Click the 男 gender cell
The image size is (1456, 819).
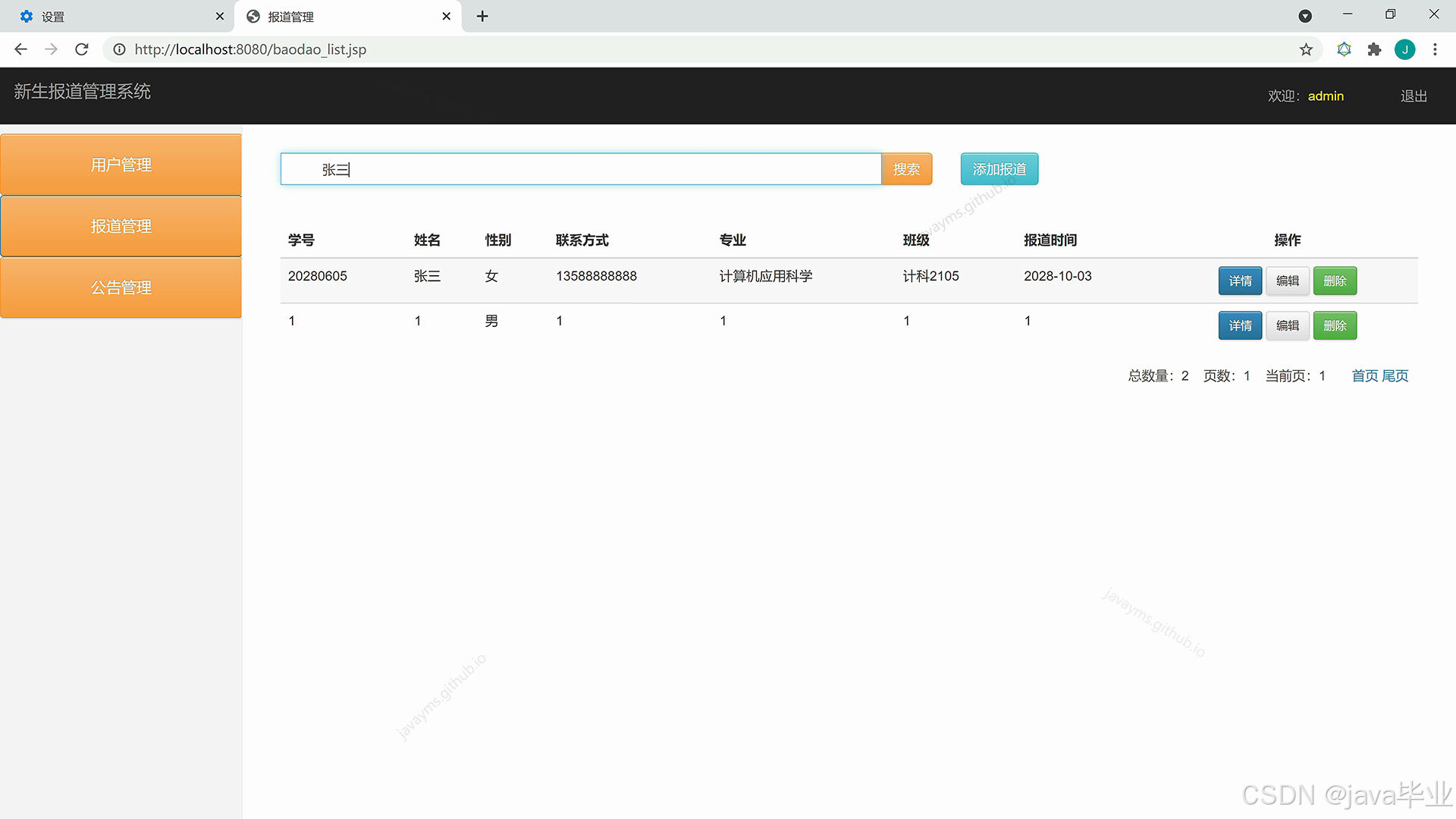pyautogui.click(x=491, y=321)
